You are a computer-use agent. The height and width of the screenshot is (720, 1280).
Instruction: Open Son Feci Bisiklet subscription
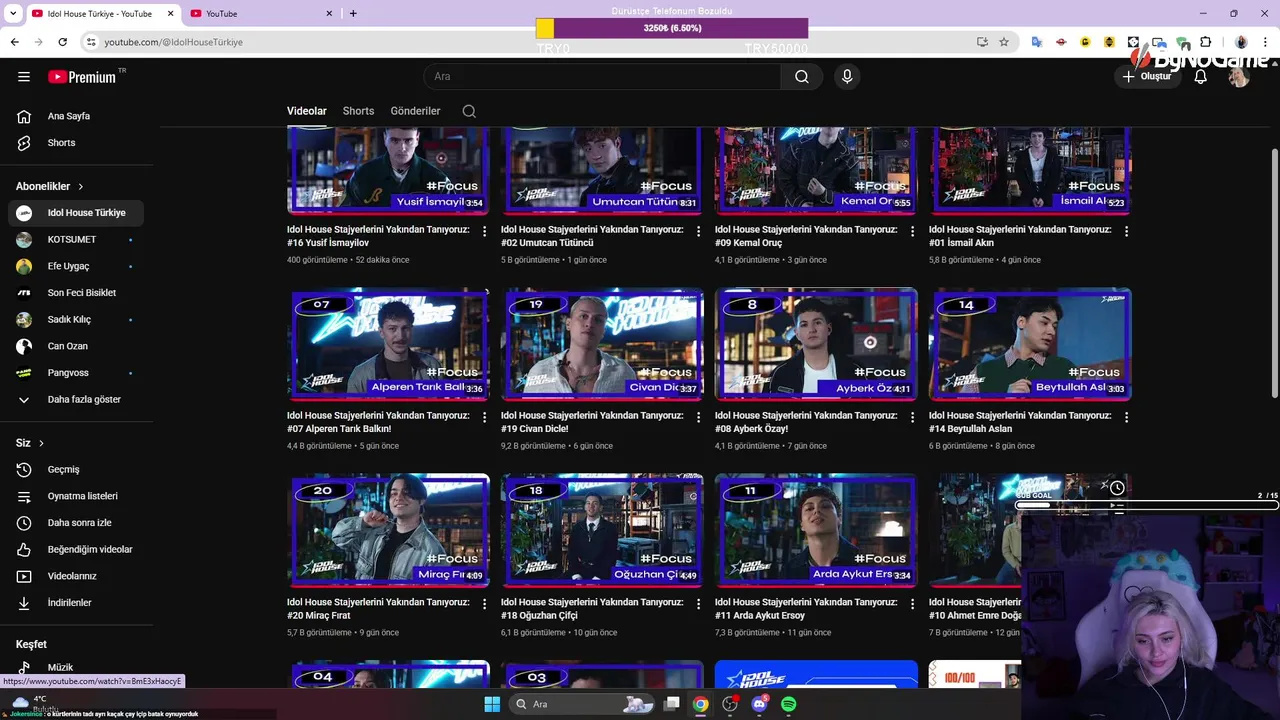(x=76, y=293)
